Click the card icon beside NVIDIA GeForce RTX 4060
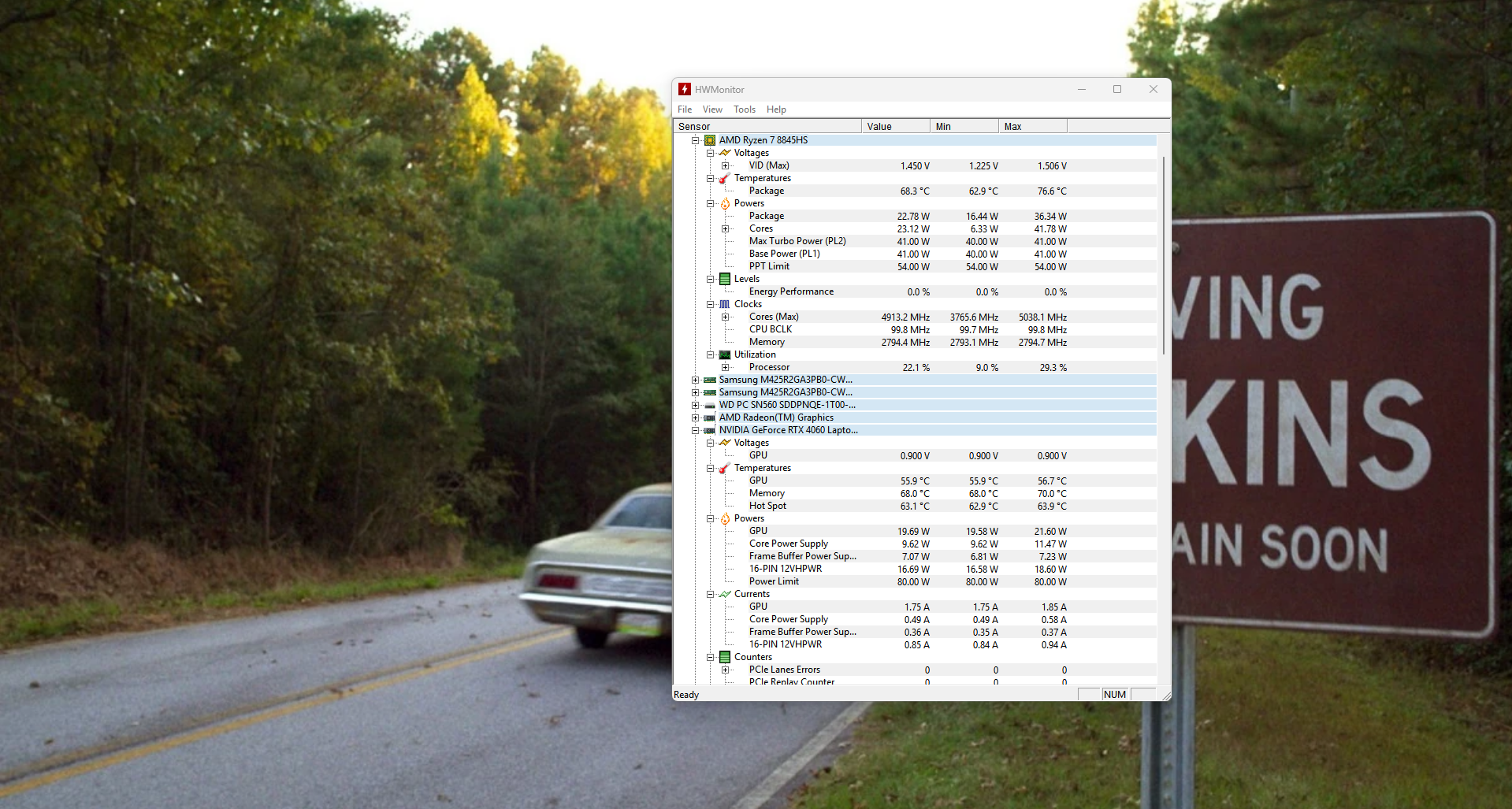 pyautogui.click(x=710, y=430)
